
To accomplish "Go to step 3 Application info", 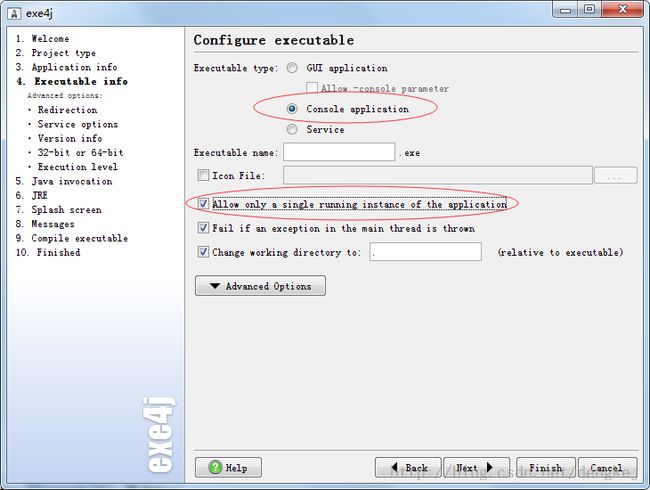I will click(x=67, y=67).
